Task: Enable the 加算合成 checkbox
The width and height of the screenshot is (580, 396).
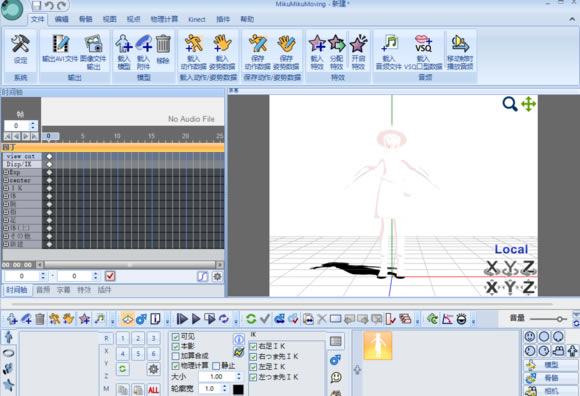Action: point(176,356)
